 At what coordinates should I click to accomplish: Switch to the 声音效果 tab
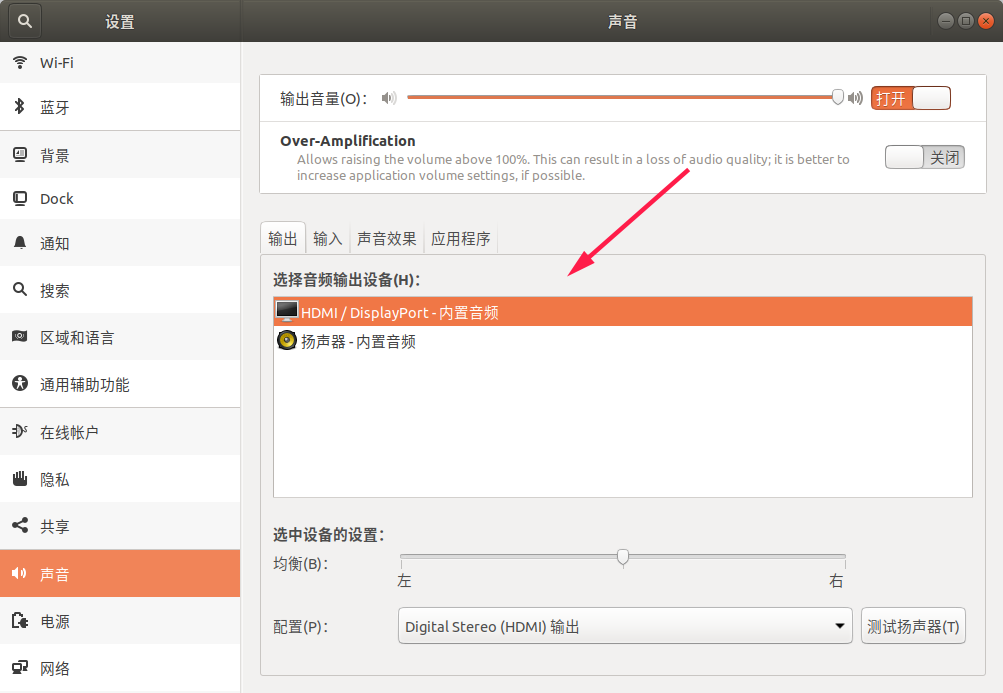tap(386, 239)
